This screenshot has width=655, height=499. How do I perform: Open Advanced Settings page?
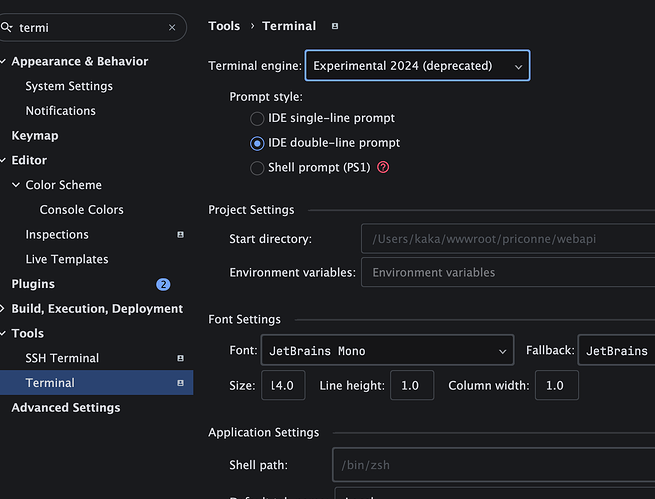tap(66, 408)
